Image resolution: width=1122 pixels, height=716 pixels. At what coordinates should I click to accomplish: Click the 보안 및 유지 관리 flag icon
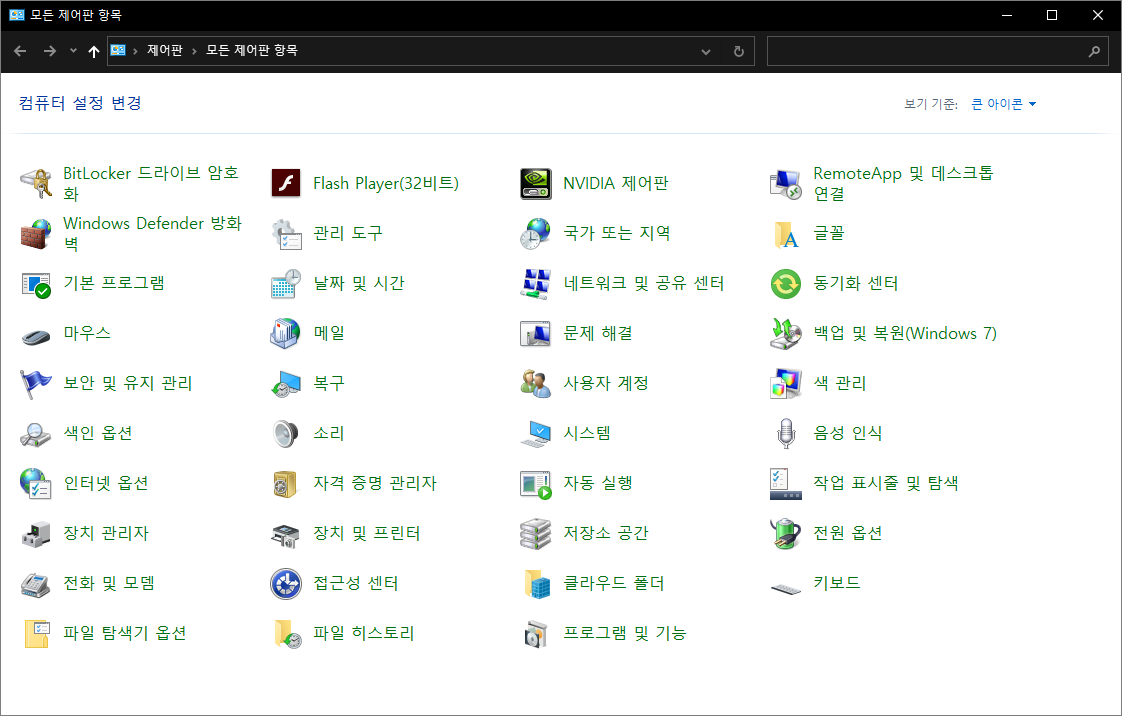35,383
